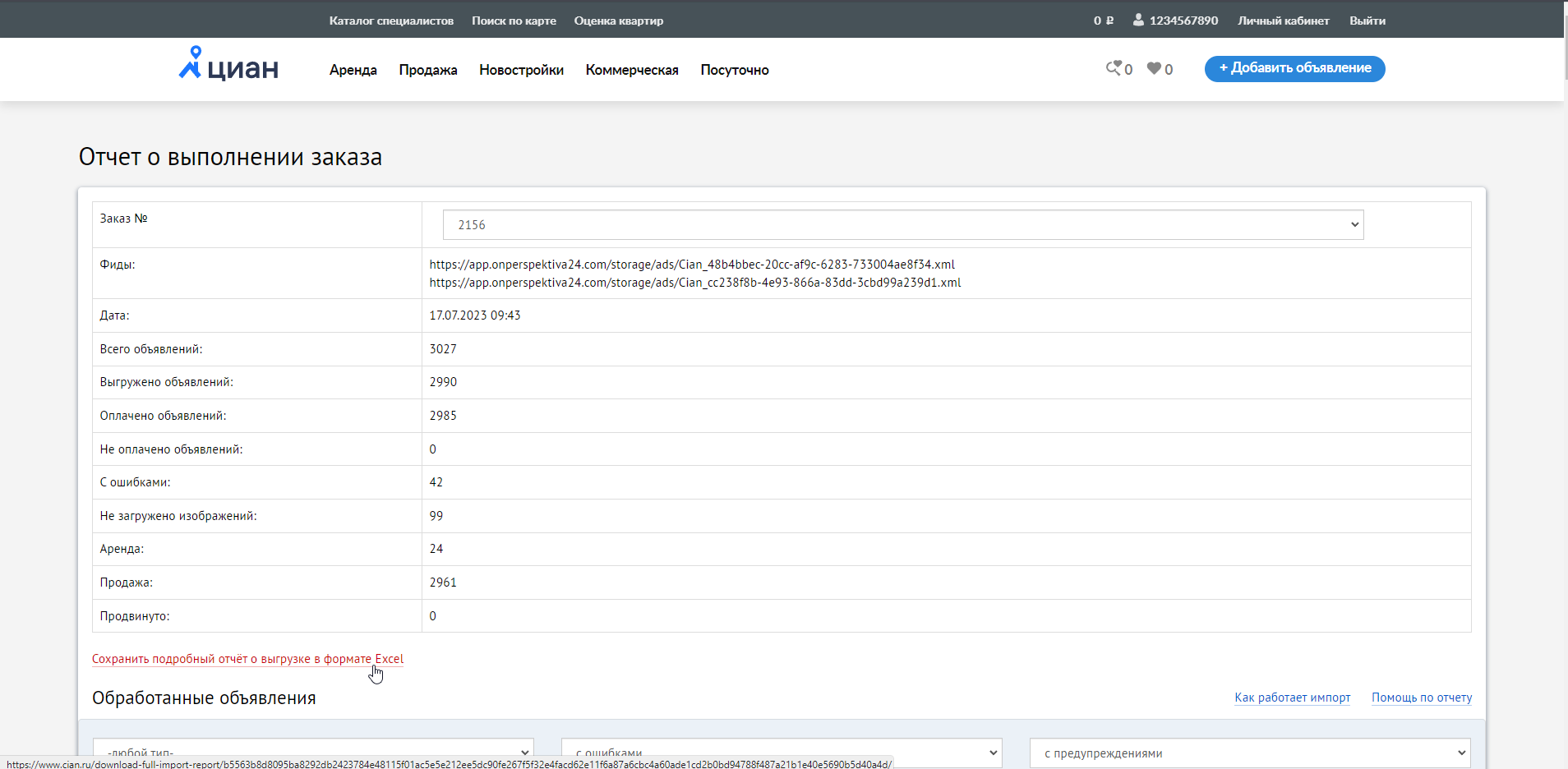Click the user profile icon beside 1234567890
The height and width of the screenshot is (769, 1568).
pos(1138,20)
